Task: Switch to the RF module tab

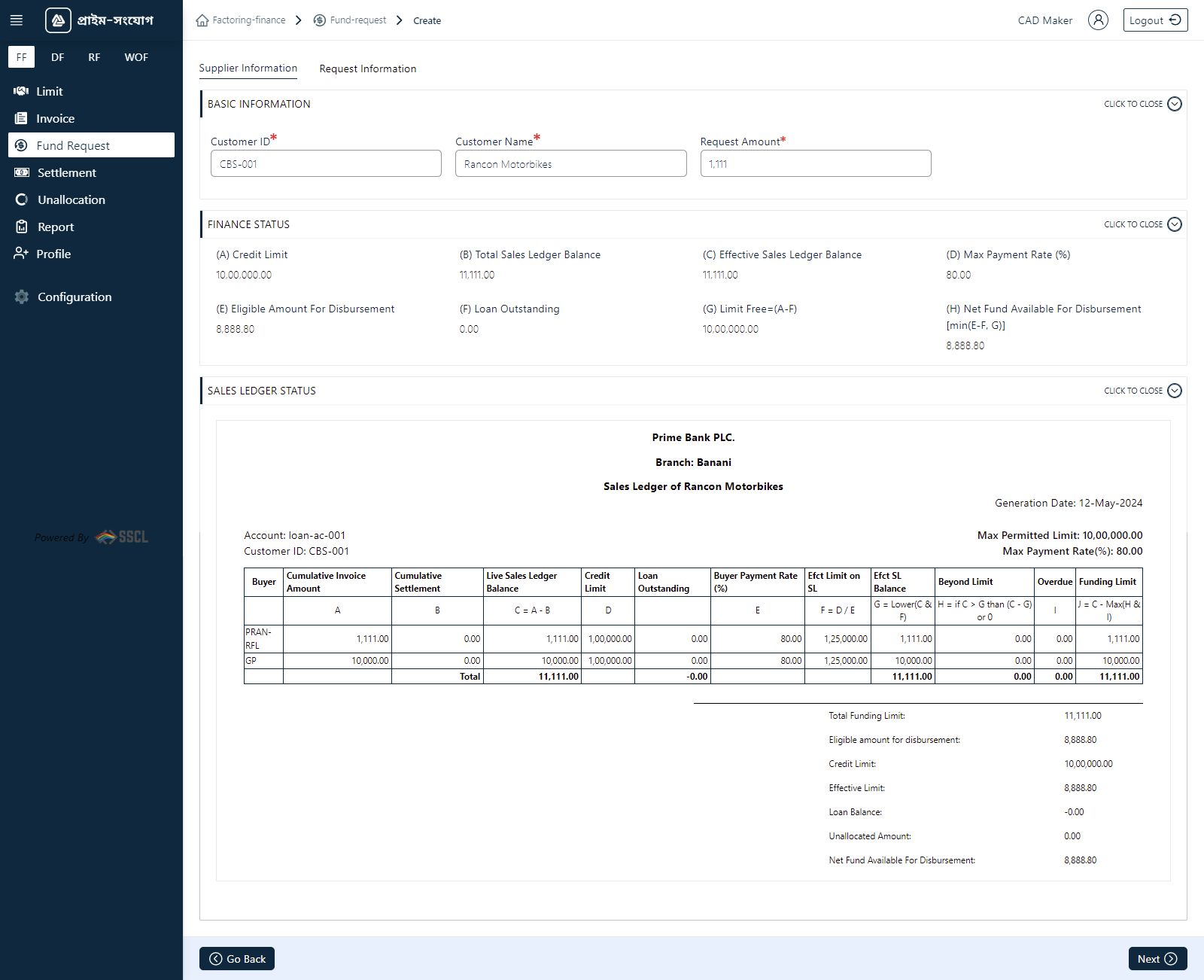Action: (x=94, y=57)
